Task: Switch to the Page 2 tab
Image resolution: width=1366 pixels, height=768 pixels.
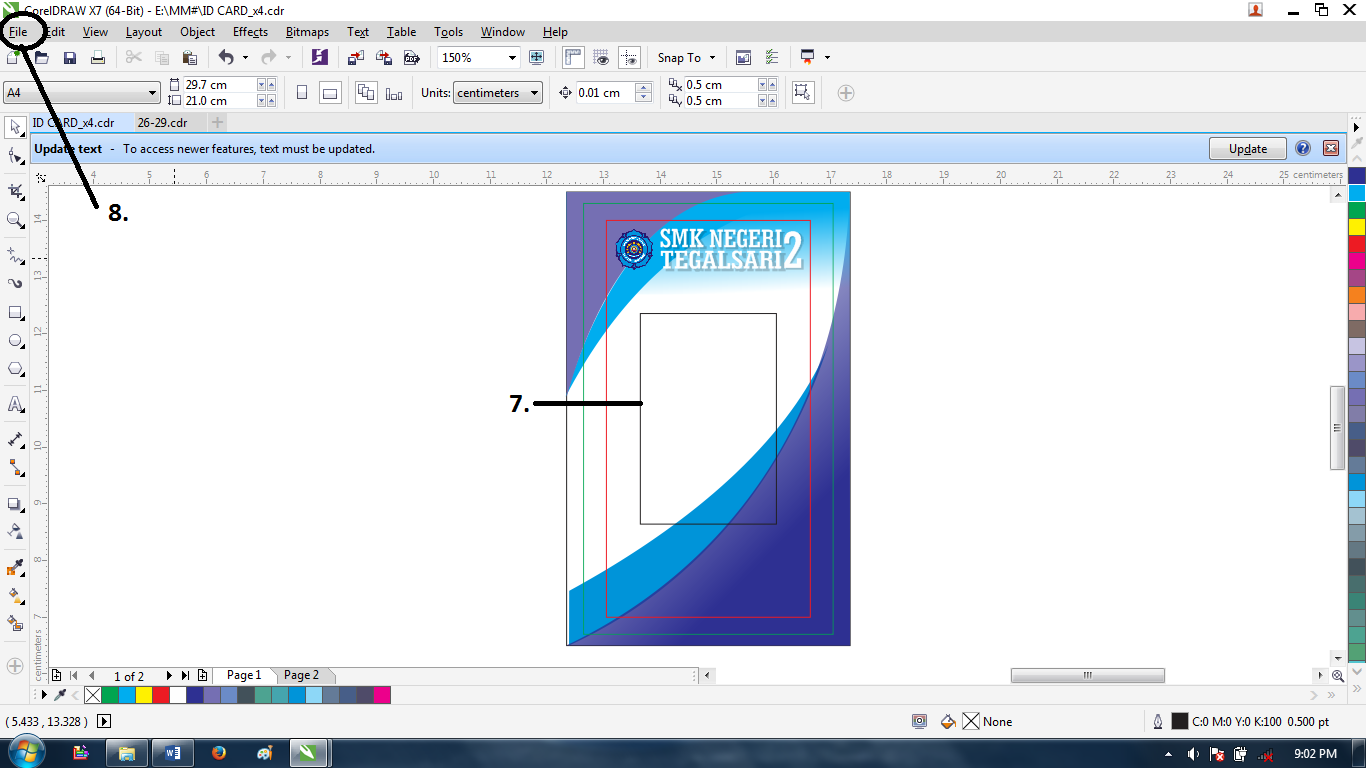Action: pos(302,675)
